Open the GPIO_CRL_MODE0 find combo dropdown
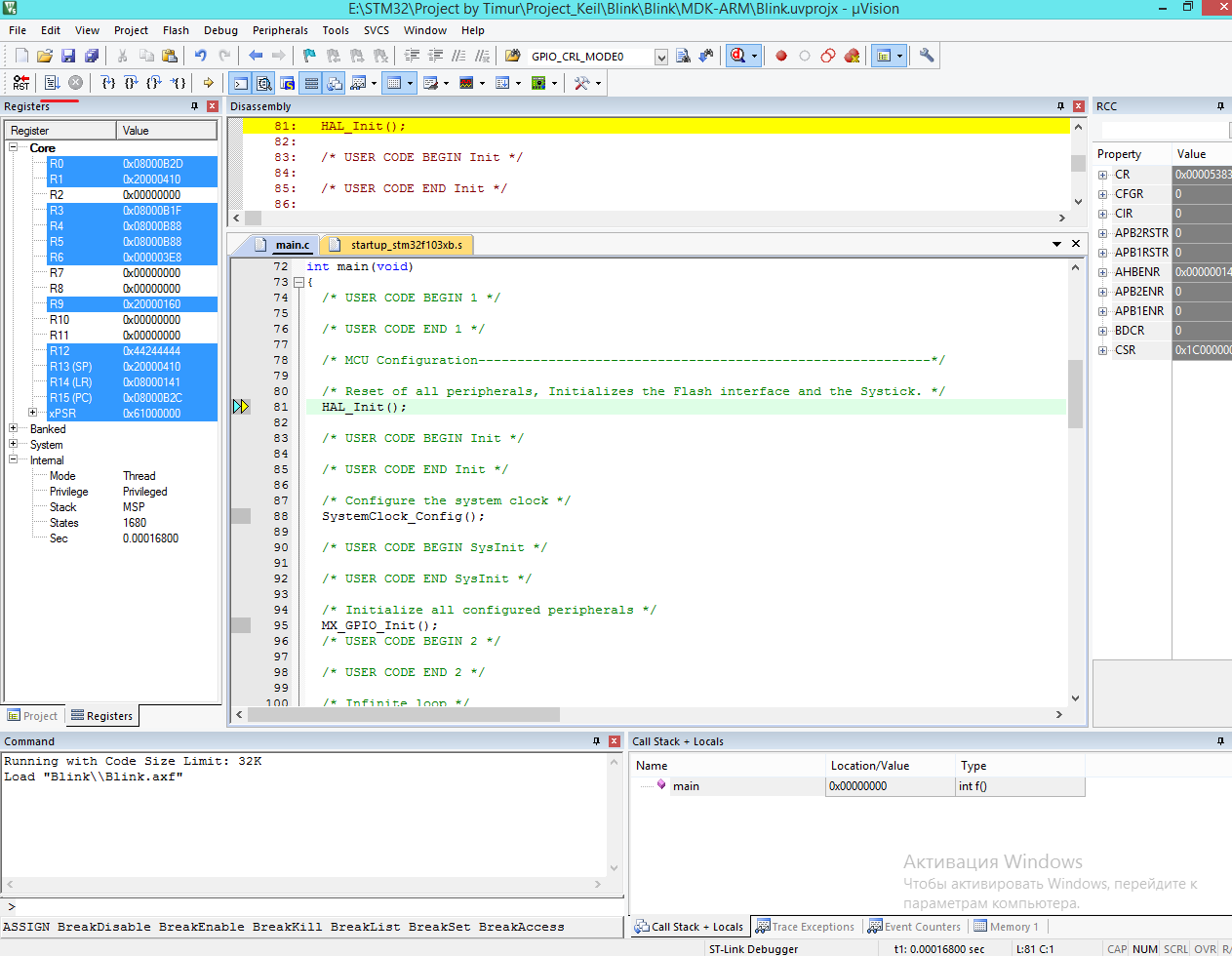The width and height of the screenshot is (1232, 956). [x=660, y=57]
